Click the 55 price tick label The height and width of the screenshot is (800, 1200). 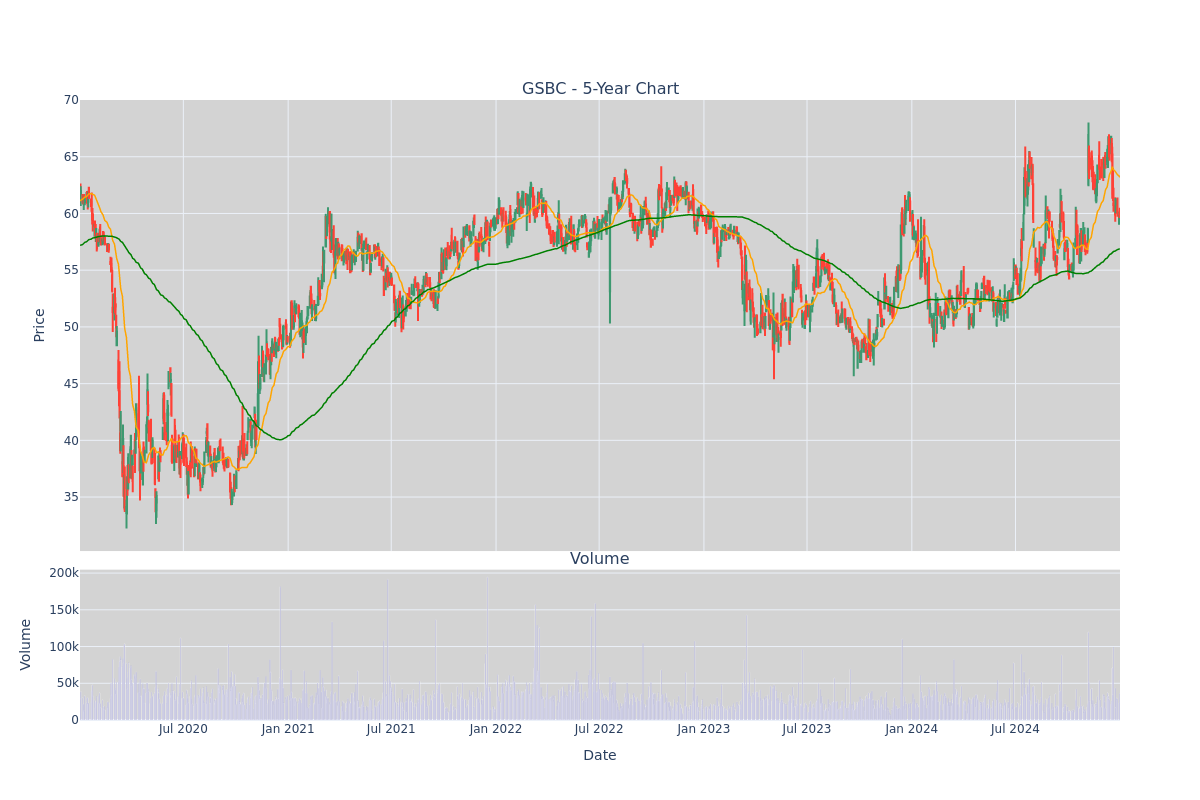(71, 270)
